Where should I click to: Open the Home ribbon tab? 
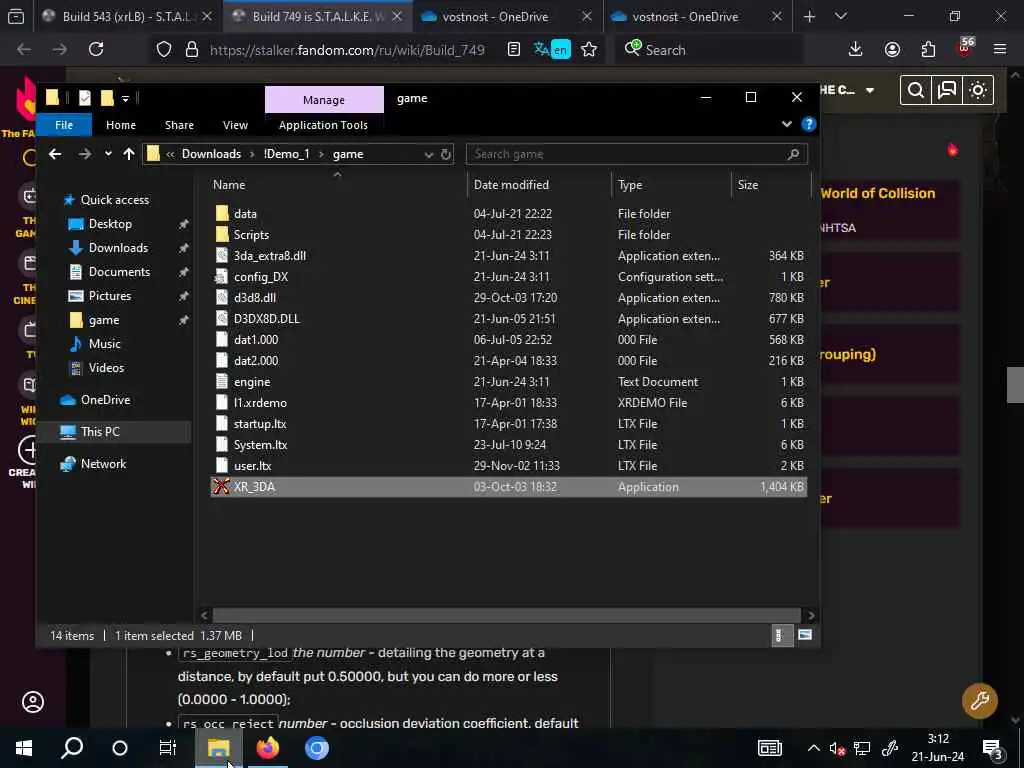[x=121, y=125]
